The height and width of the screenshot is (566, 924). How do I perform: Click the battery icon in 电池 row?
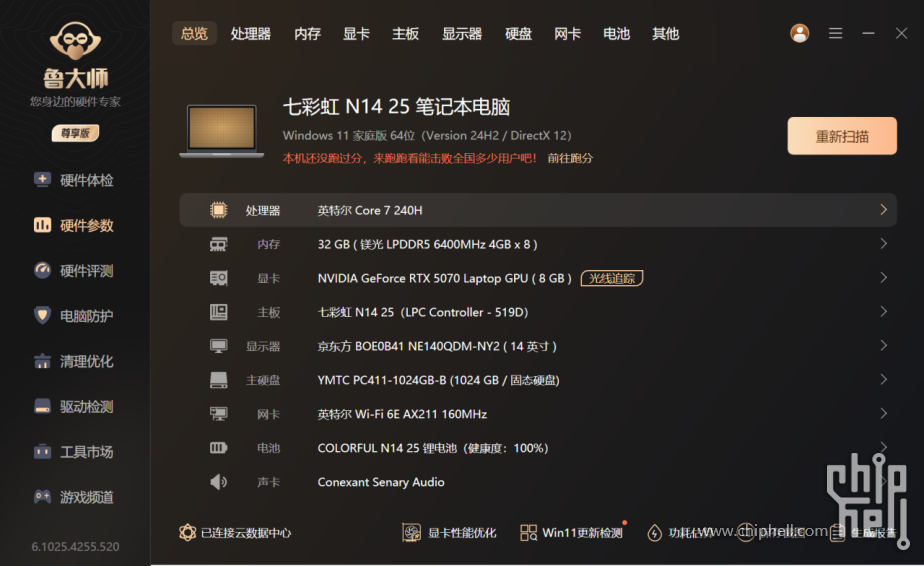[219, 447]
